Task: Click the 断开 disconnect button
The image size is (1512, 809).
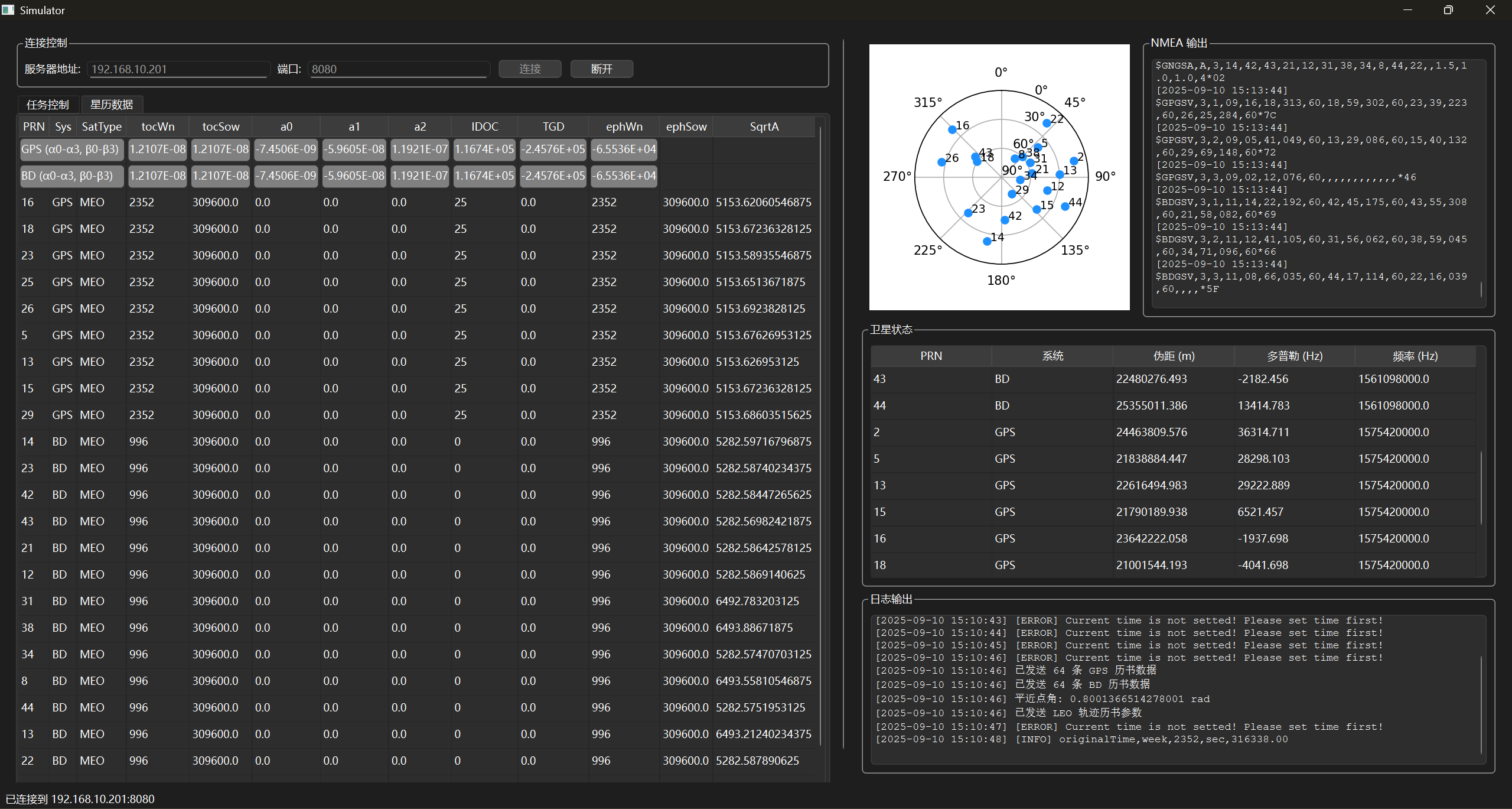Action: (x=602, y=69)
